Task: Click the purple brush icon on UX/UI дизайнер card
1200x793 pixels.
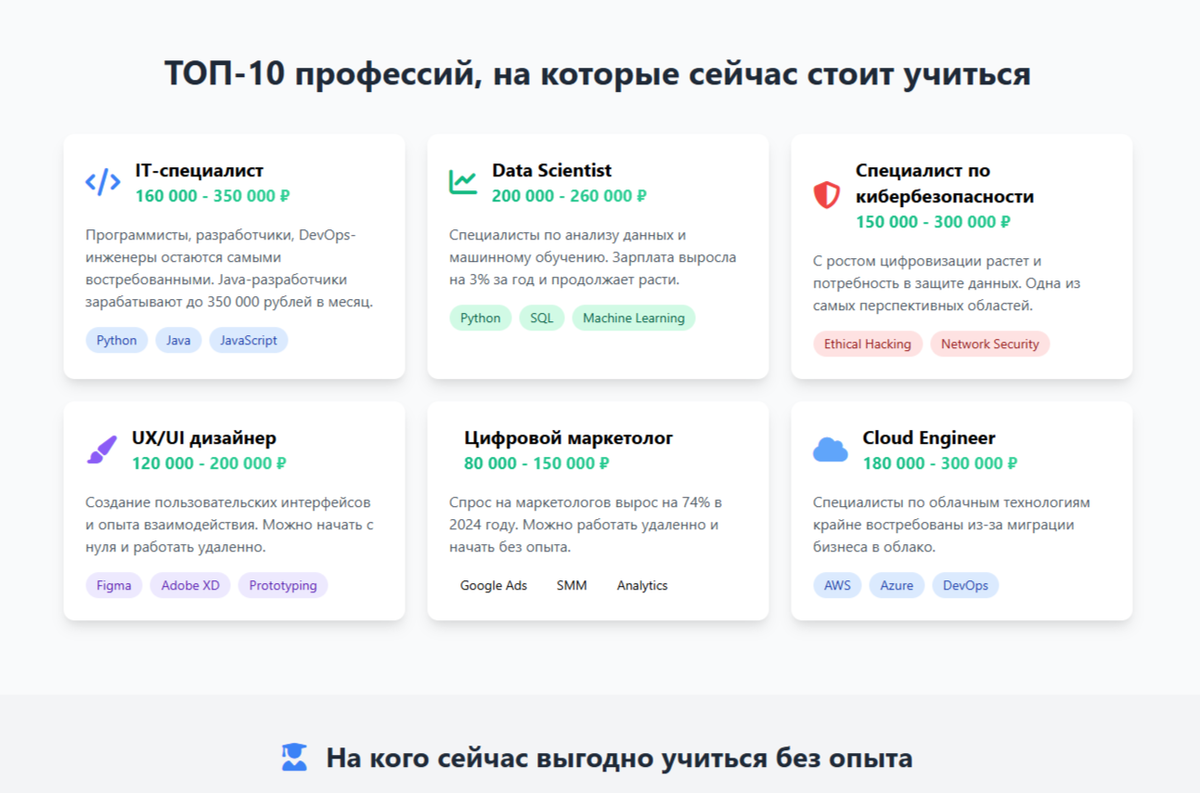Action: pyautogui.click(x=103, y=449)
